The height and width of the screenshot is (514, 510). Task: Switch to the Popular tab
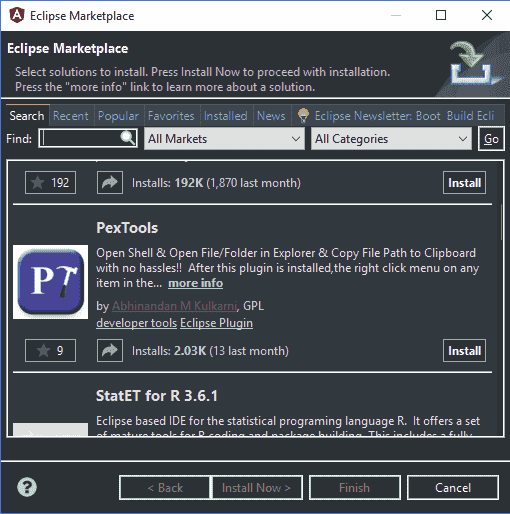(x=118, y=116)
